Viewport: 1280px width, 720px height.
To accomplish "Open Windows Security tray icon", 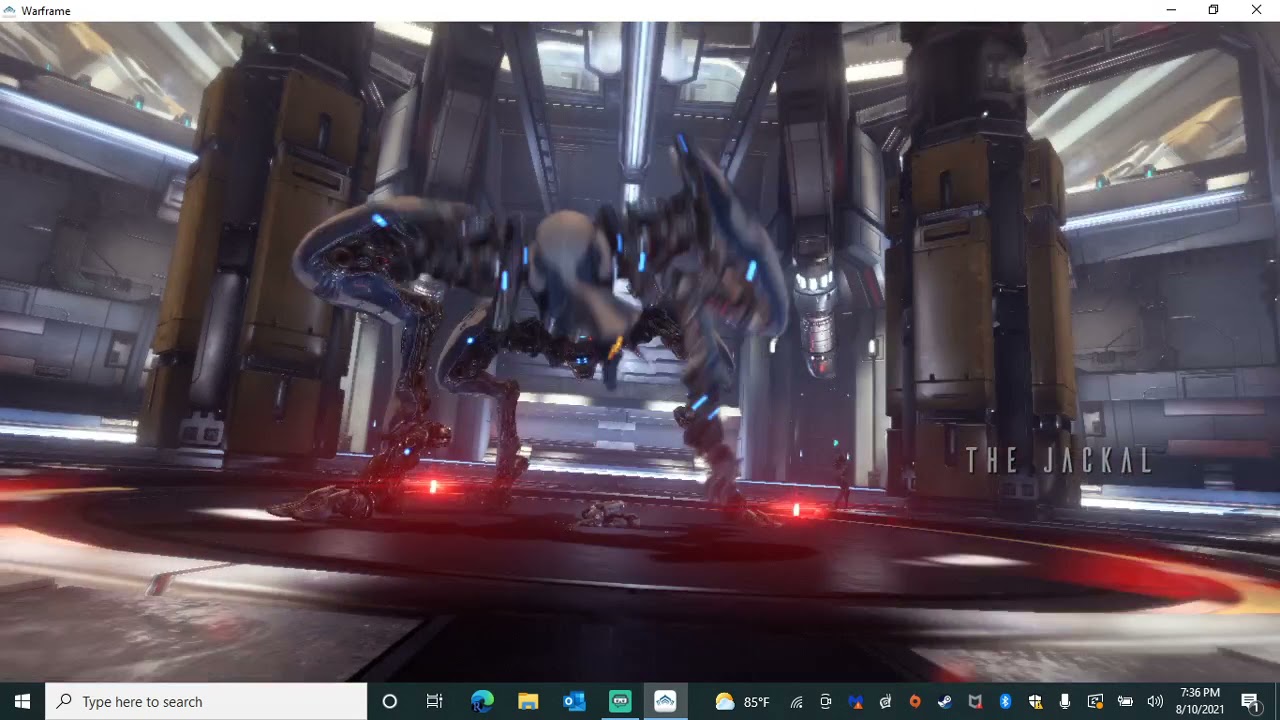I will tap(1035, 702).
